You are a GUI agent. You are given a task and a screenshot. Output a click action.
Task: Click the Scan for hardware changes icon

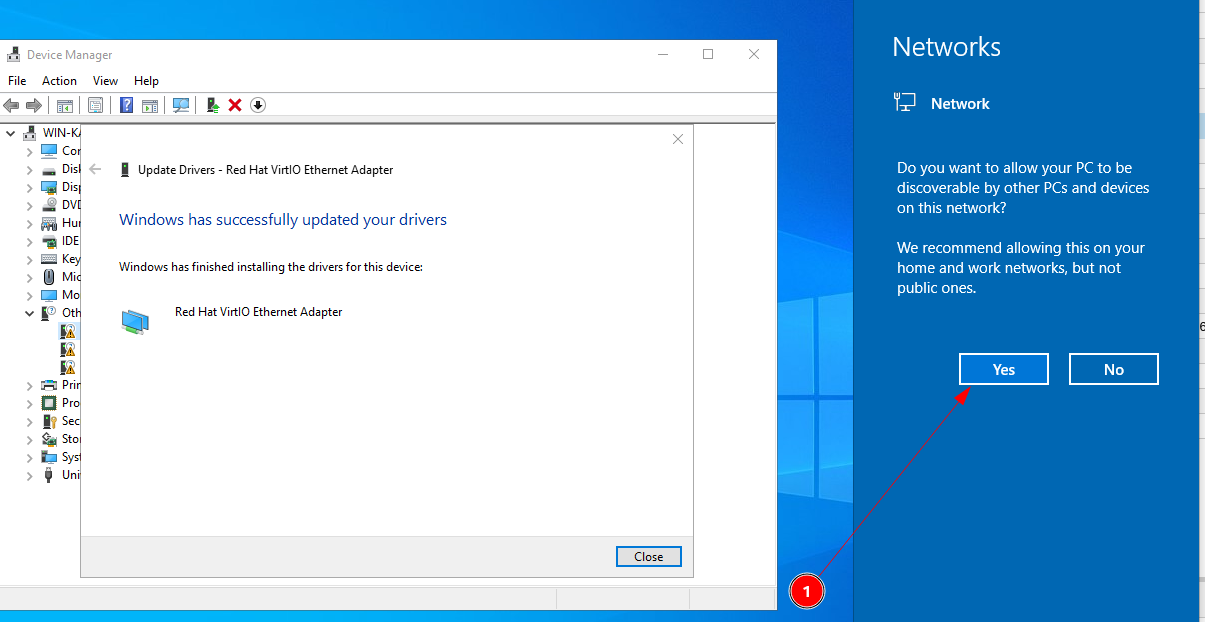[181, 105]
